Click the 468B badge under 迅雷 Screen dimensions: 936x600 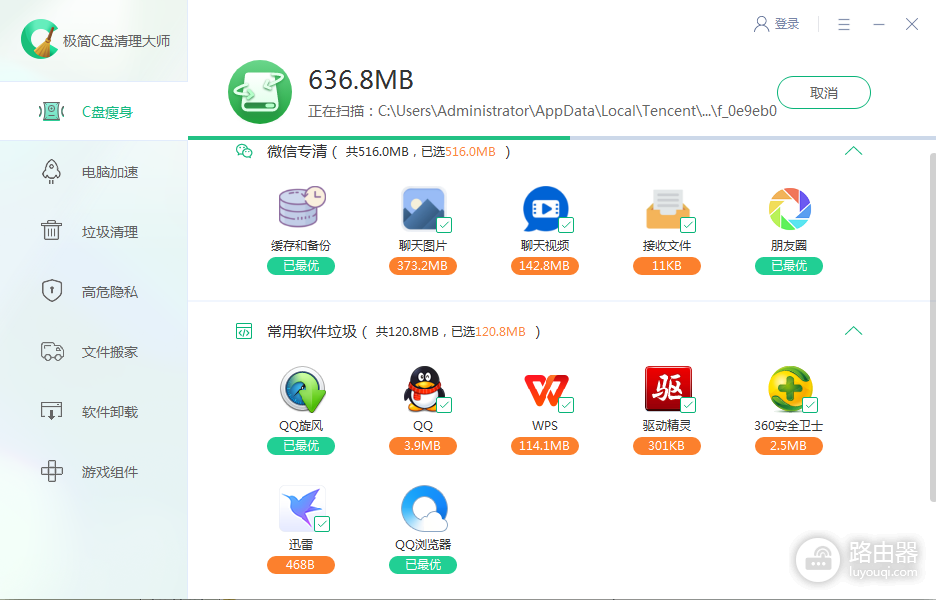pyautogui.click(x=301, y=565)
